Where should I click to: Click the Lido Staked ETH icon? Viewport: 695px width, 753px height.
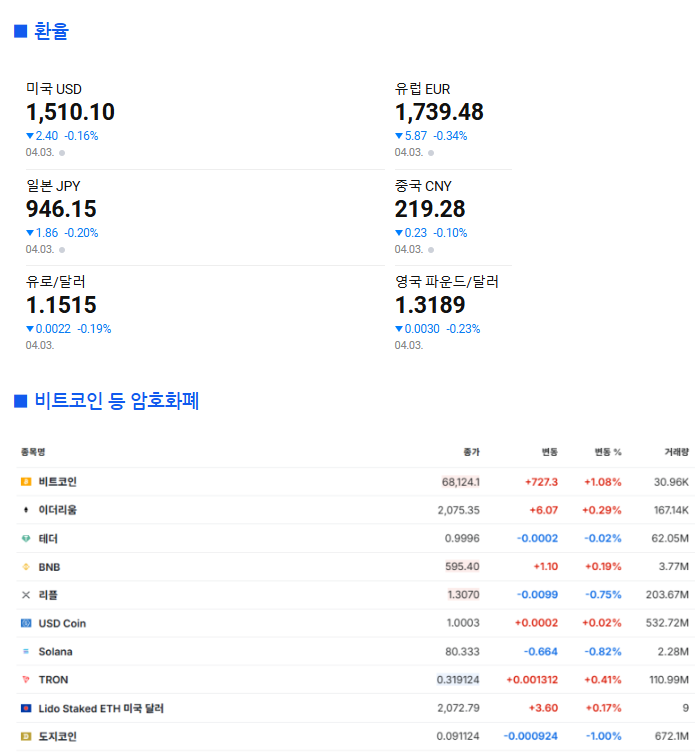(x=26, y=708)
